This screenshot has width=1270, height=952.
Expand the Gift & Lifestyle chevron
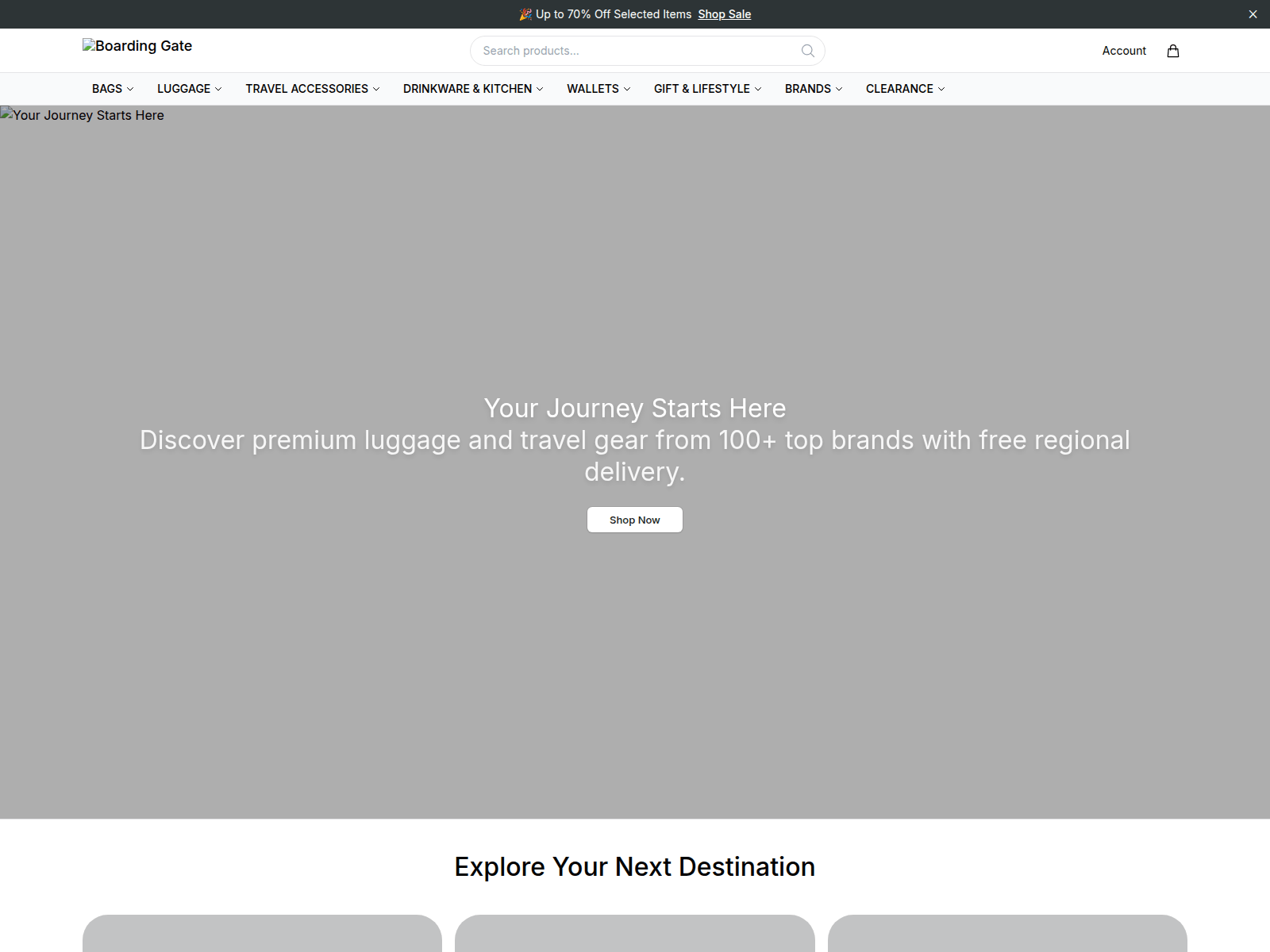coord(758,89)
